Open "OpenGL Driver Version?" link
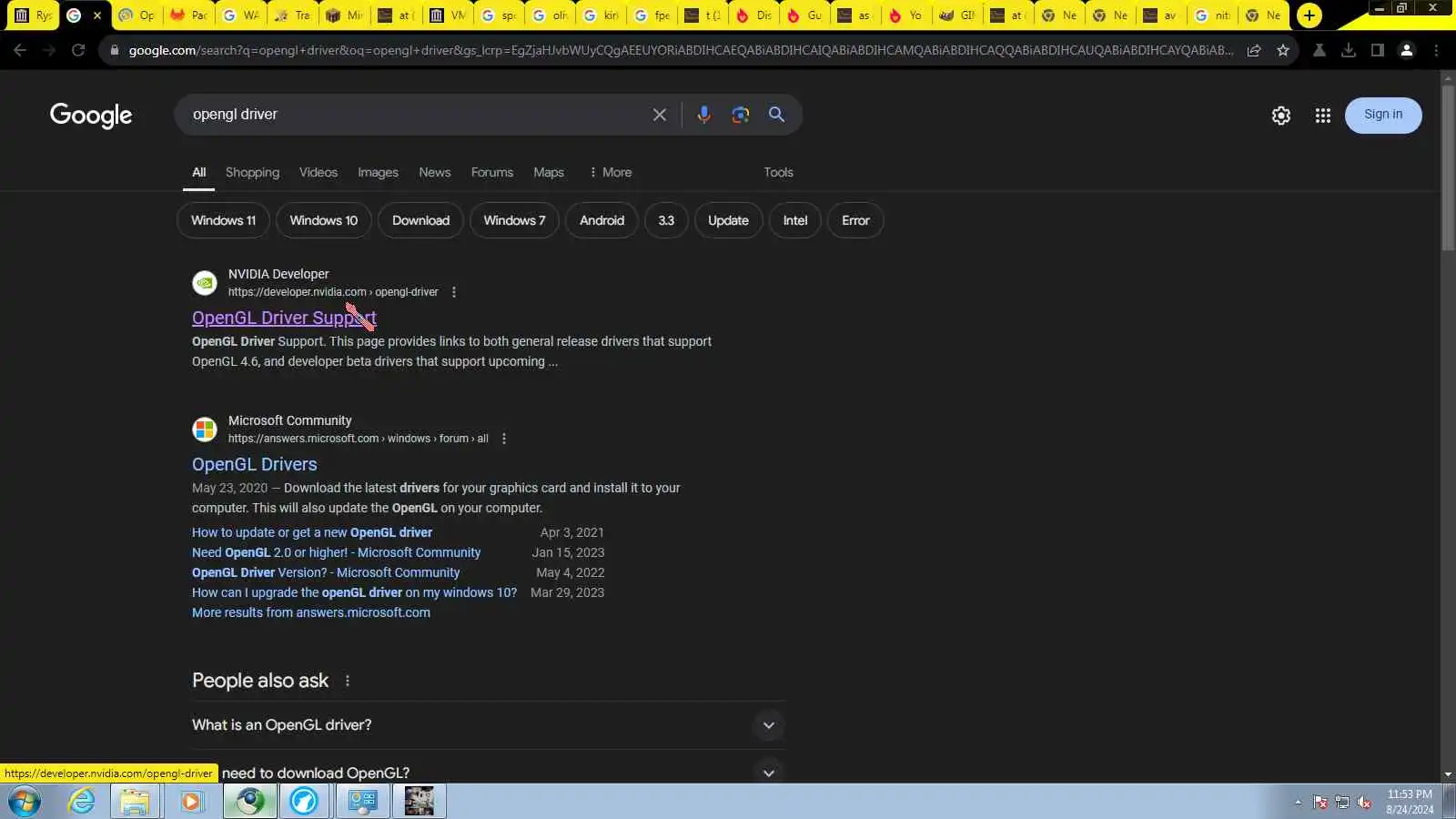 326,572
